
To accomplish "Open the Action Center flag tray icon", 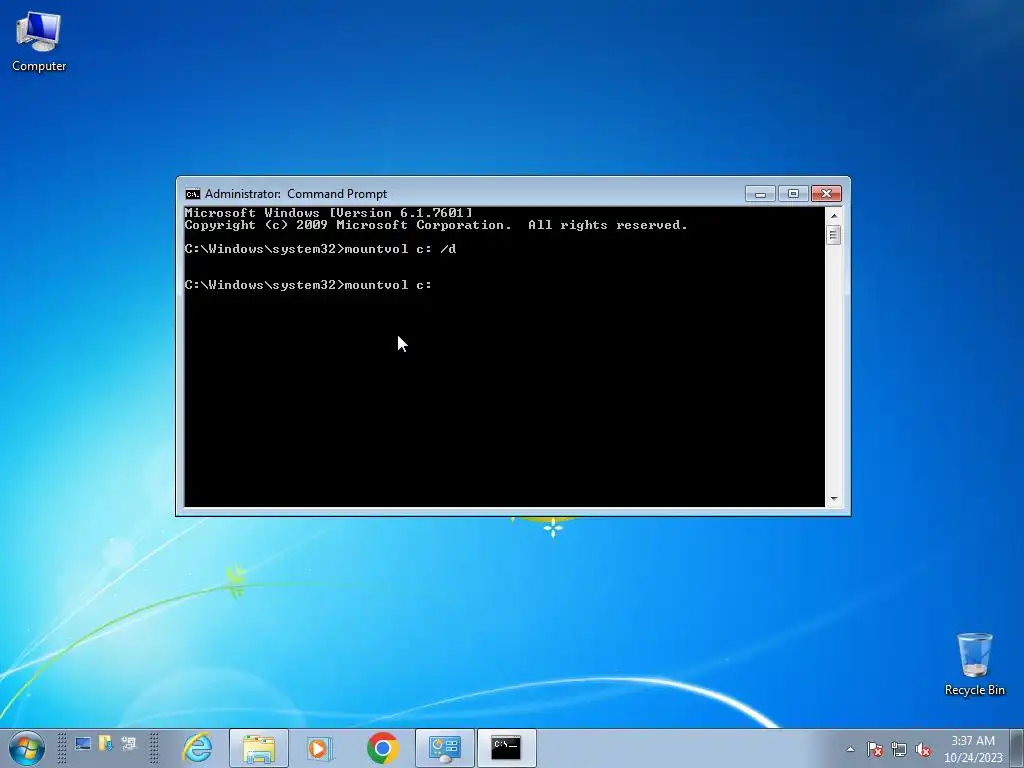I will [x=875, y=750].
